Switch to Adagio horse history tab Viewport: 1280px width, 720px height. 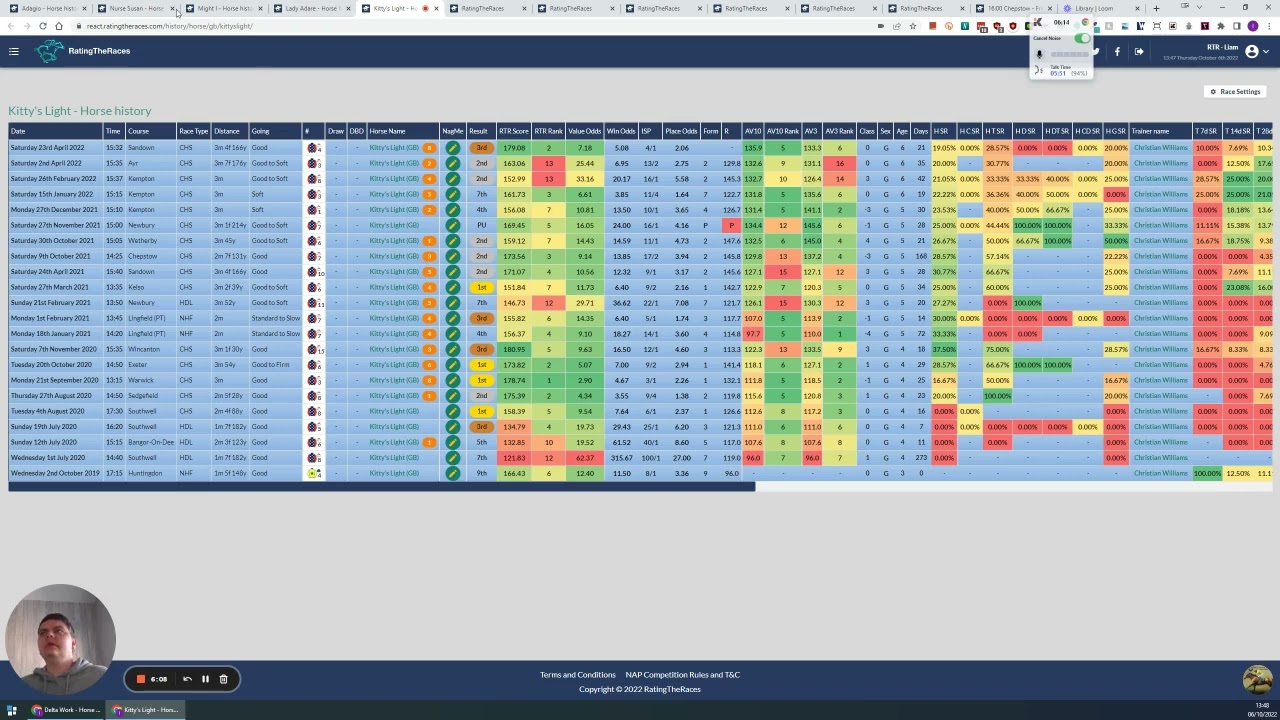pyautogui.click(x=48, y=8)
